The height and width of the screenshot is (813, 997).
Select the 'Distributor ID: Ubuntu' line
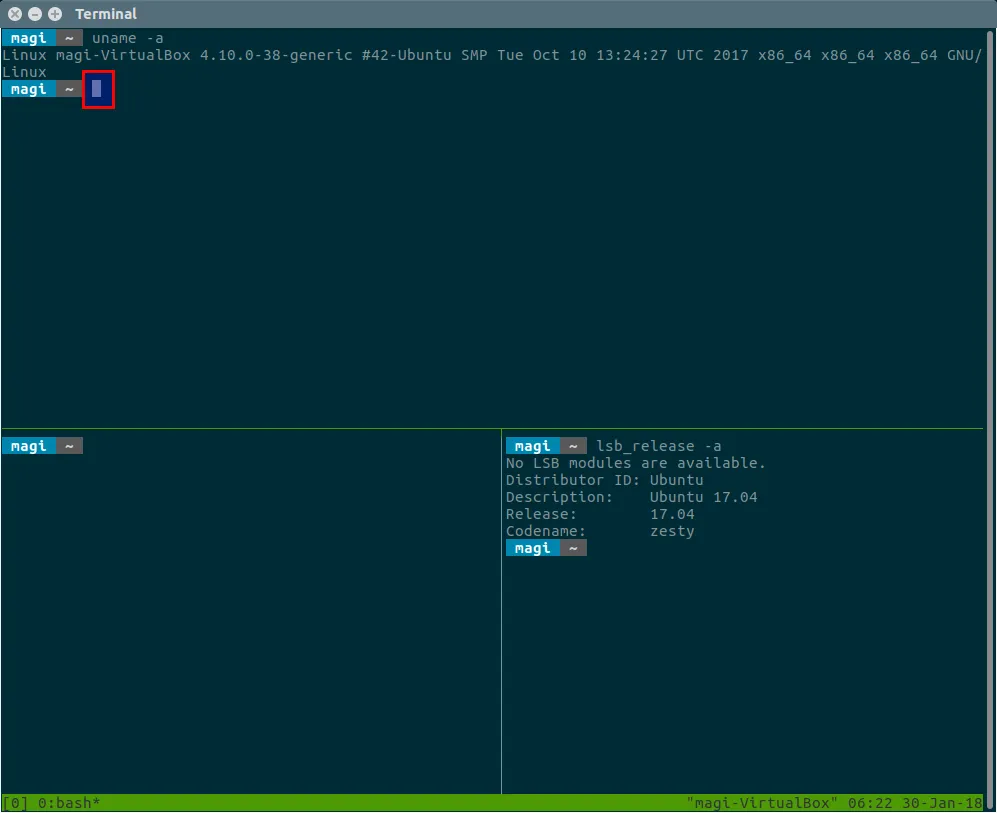click(604, 480)
